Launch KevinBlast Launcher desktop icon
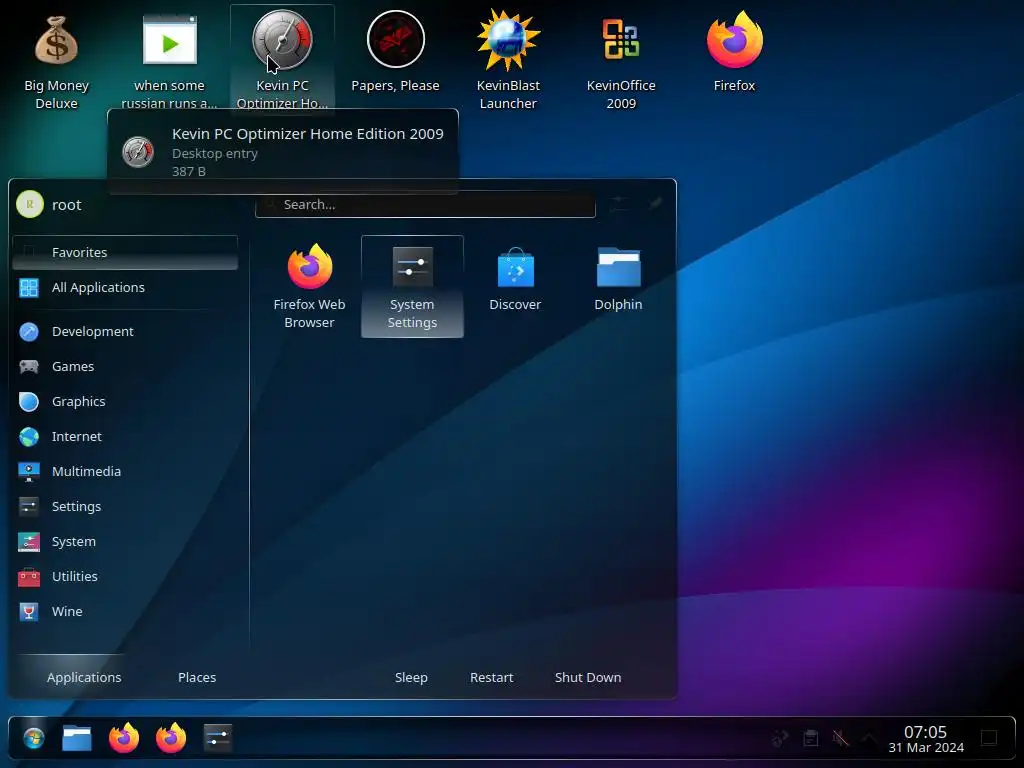This screenshot has height=768, width=1024. 508,60
